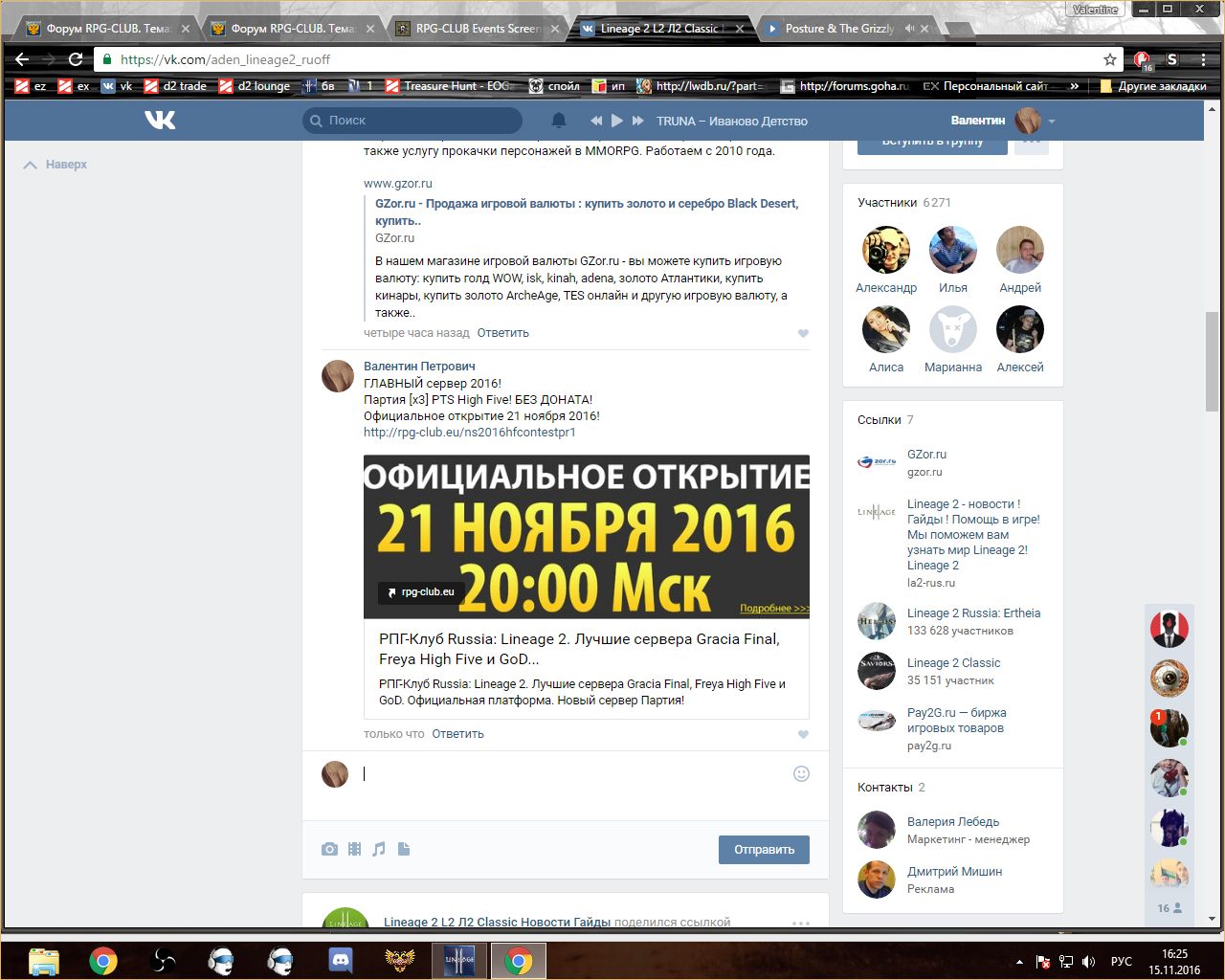Open contact Дмитрий Мишин
This screenshot has width=1225, height=980.
click(x=954, y=872)
